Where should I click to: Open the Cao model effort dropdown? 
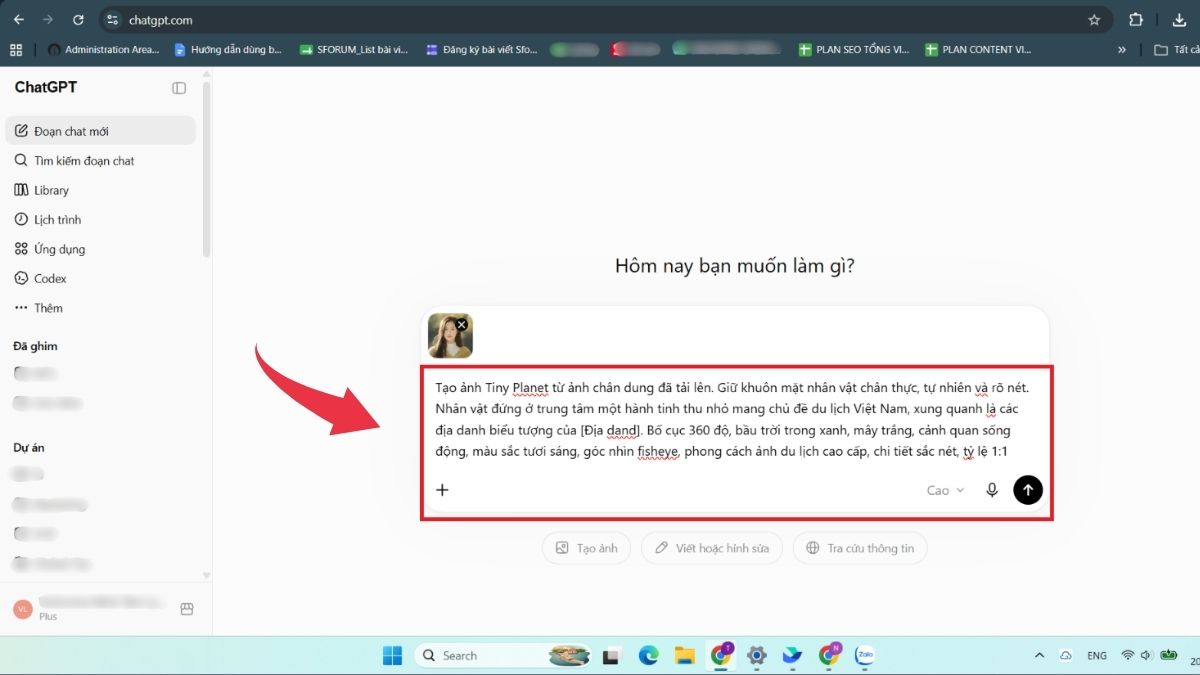coord(945,490)
